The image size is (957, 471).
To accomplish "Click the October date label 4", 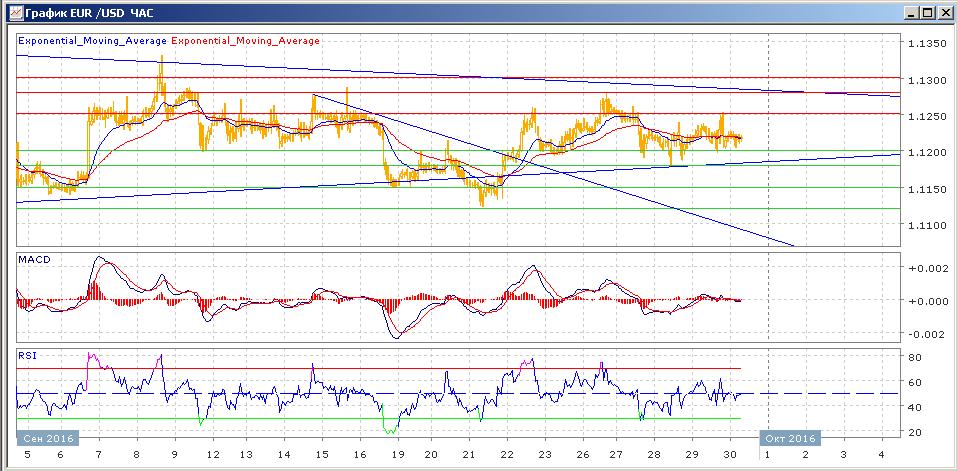I will (x=880, y=455).
